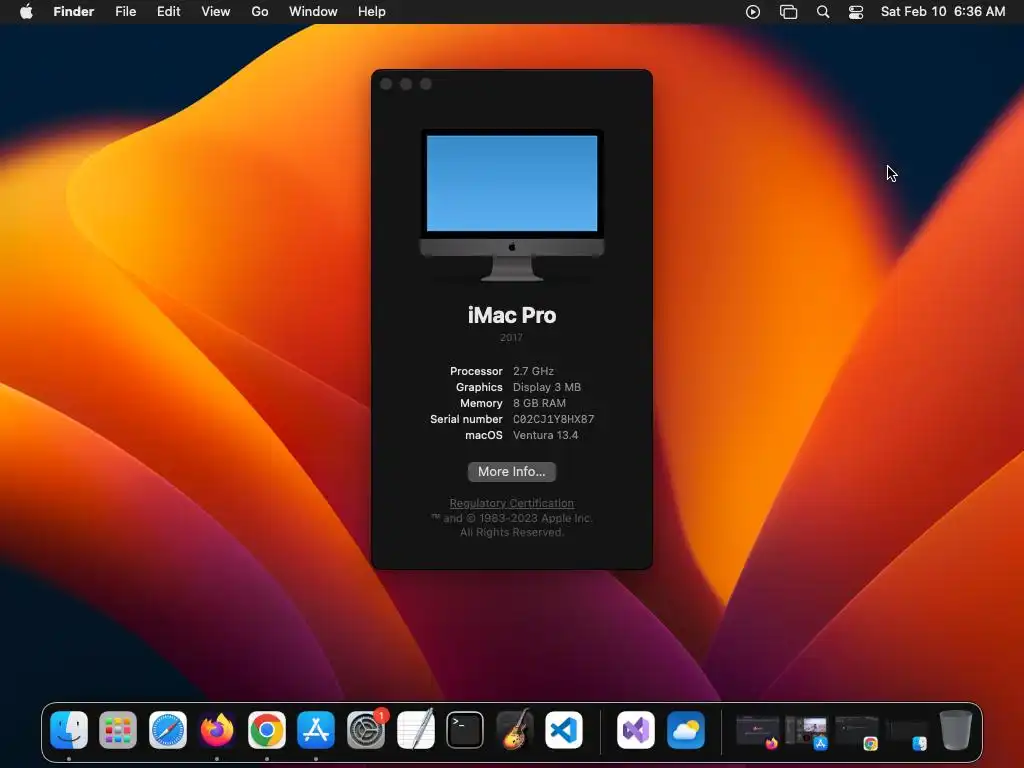
Task: Restore minimized Chrome window thumbnail
Action: (x=857, y=731)
